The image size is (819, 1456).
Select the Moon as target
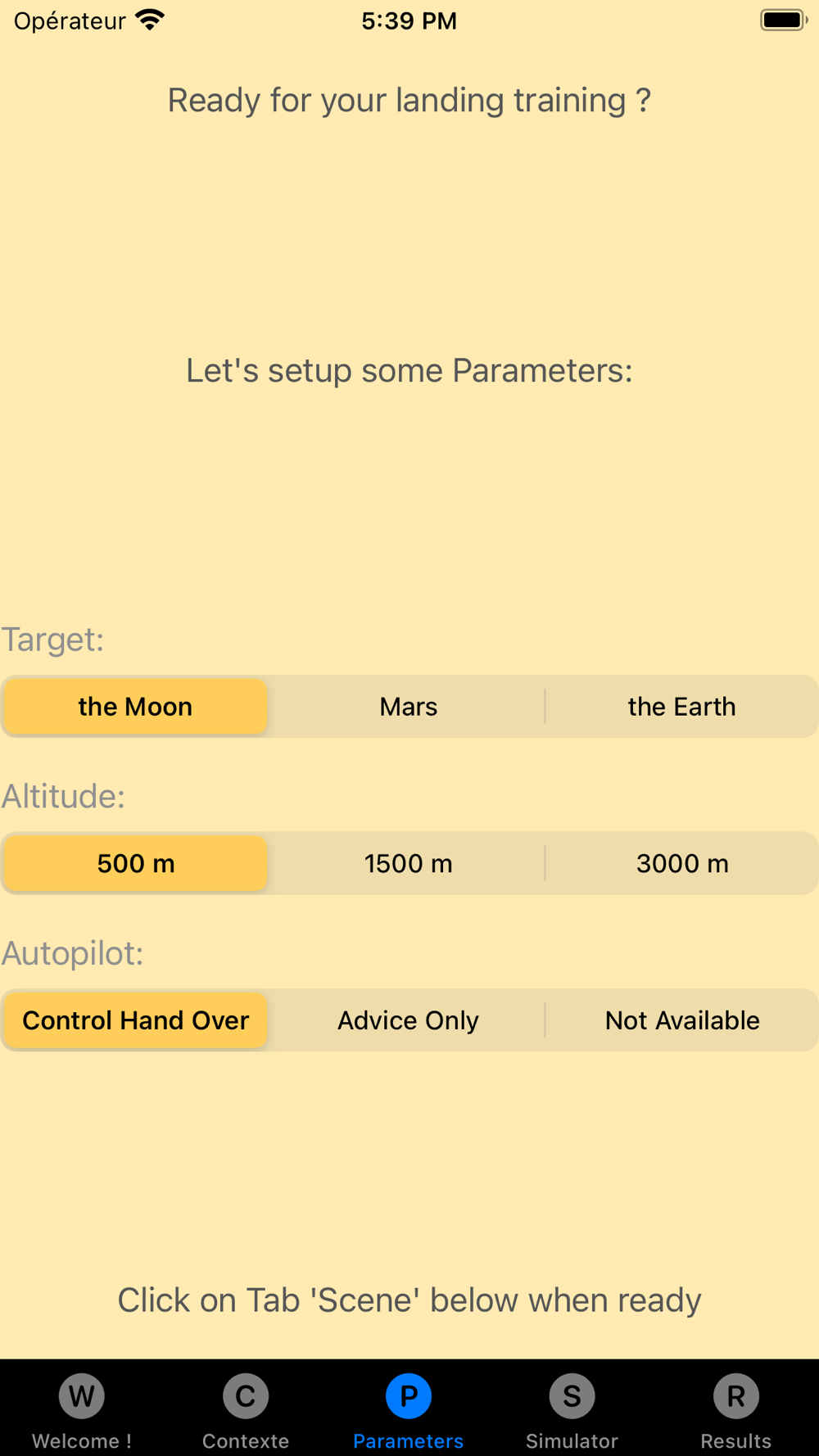(x=136, y=707)
